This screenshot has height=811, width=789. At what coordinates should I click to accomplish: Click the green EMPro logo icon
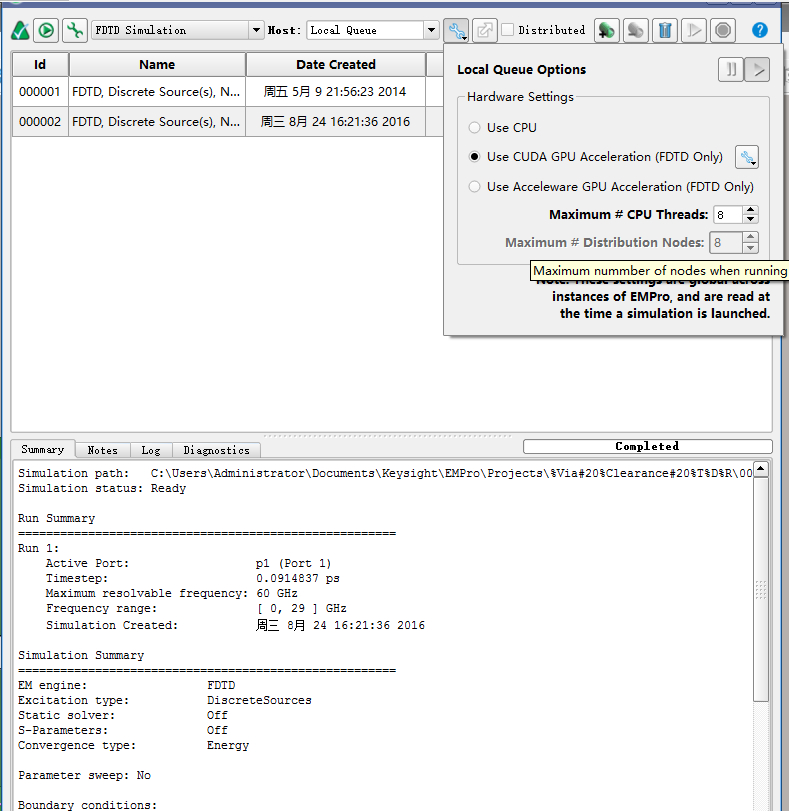coord(20,31)
